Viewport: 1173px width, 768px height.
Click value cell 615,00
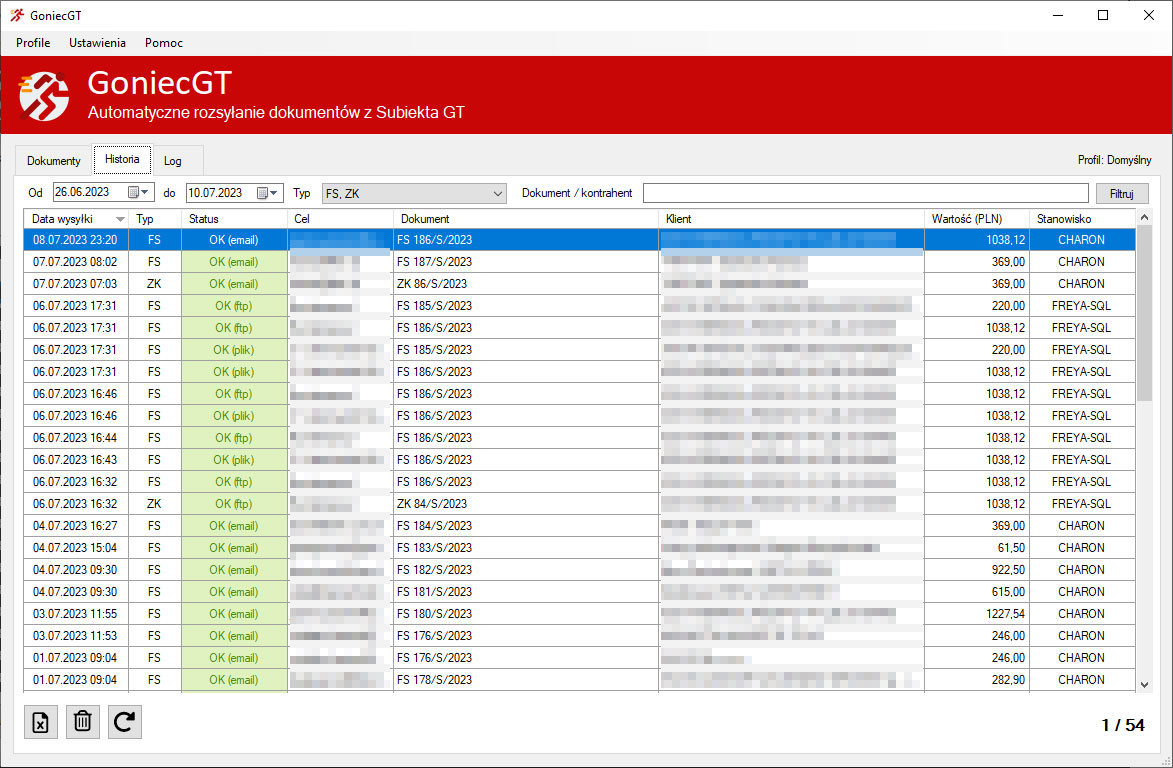(977, 592)
